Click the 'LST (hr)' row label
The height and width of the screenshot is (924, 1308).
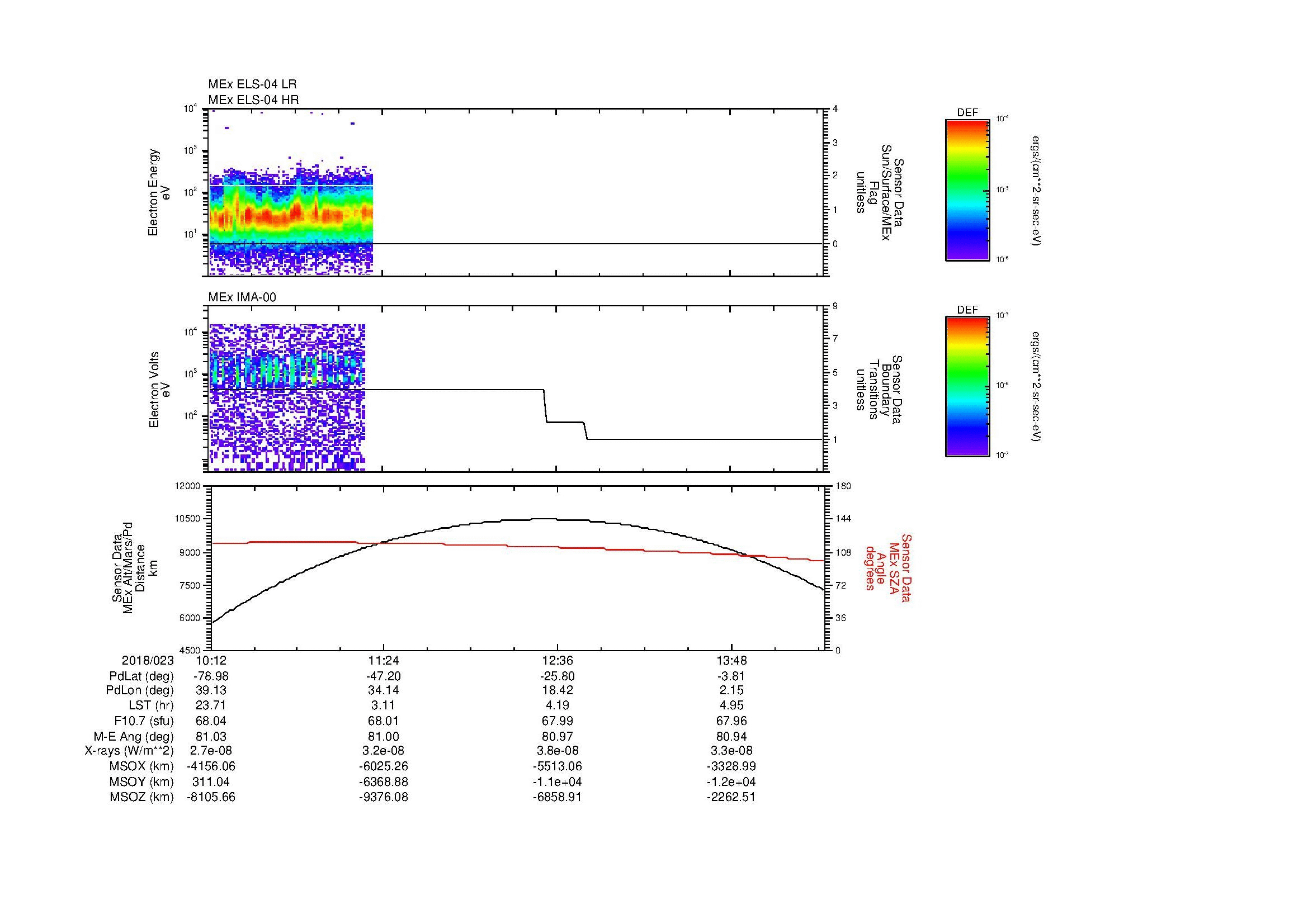[151, 706]
